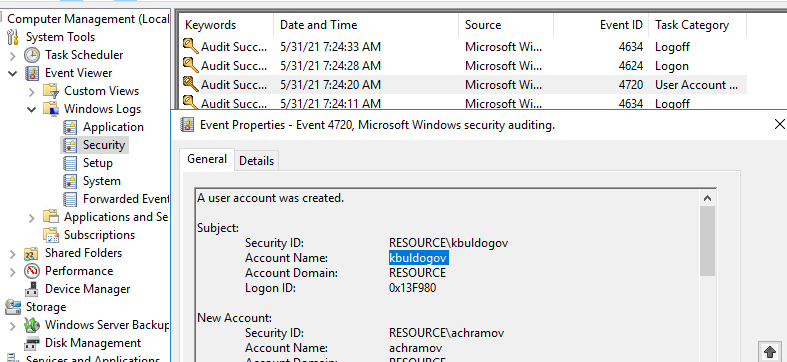Viewport: 787px width, 362px height.
Task: Click highlighted Account Name kbuldogov
Action: coord(419,258)
